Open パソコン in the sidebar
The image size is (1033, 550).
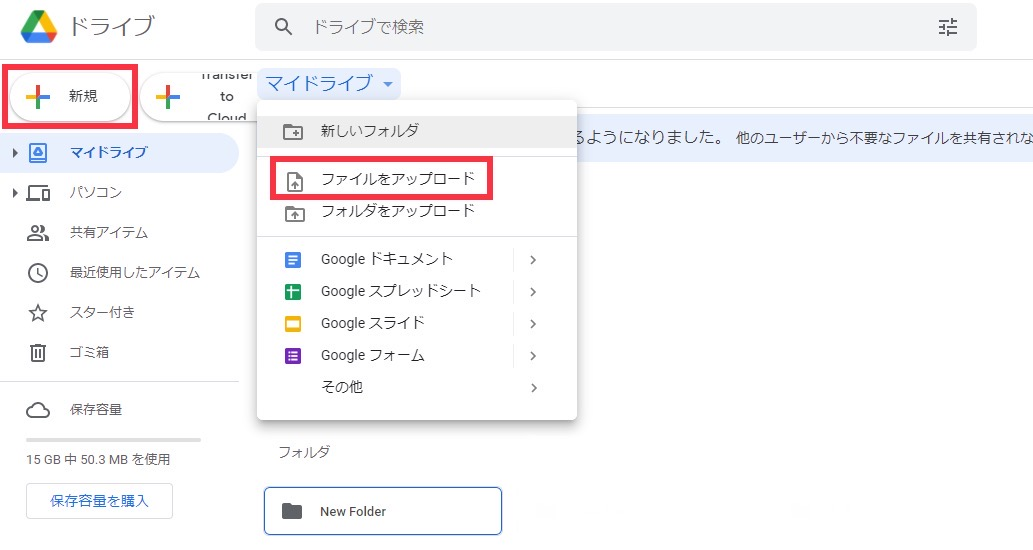point(119,193)
